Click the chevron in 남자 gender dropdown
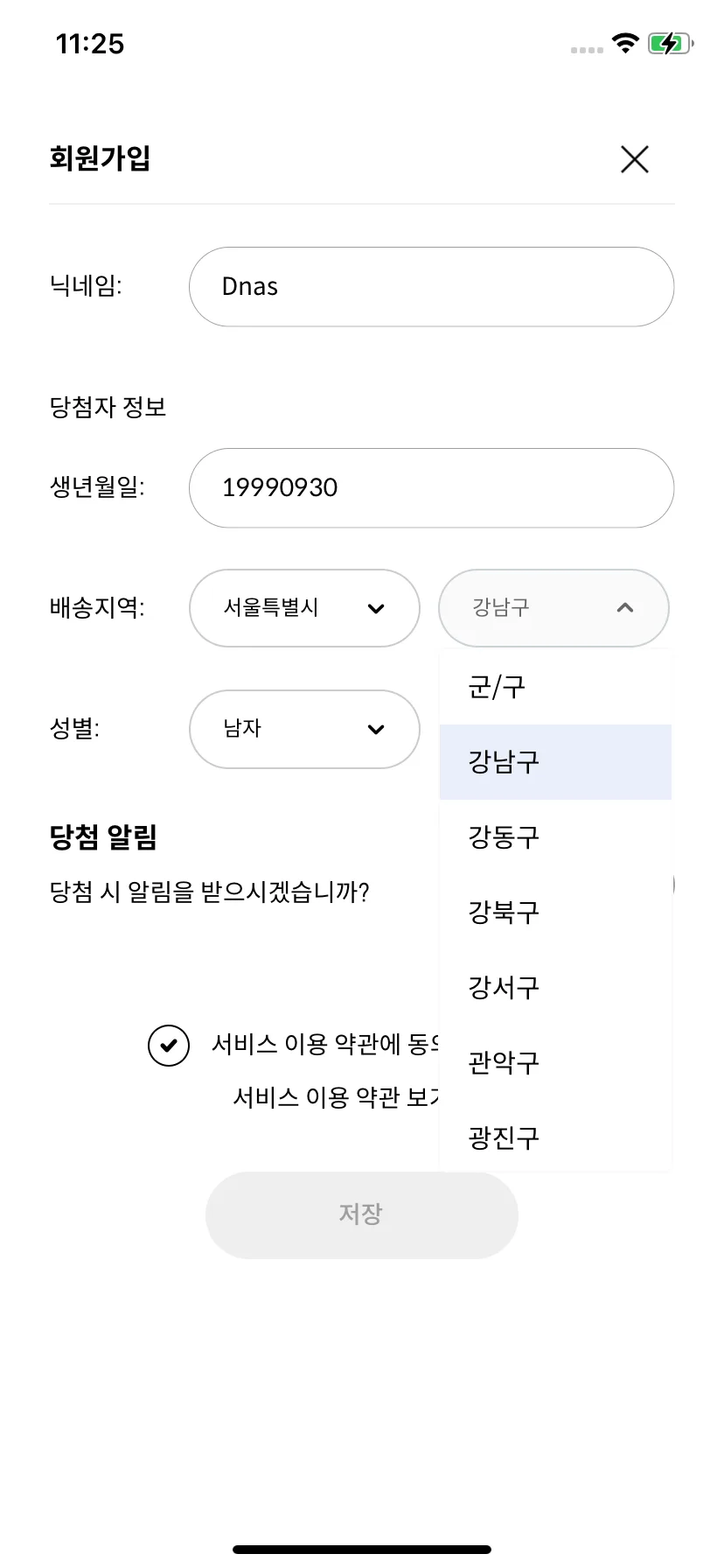This screenshot has width=724, height=1568. [x=376, y=730]
